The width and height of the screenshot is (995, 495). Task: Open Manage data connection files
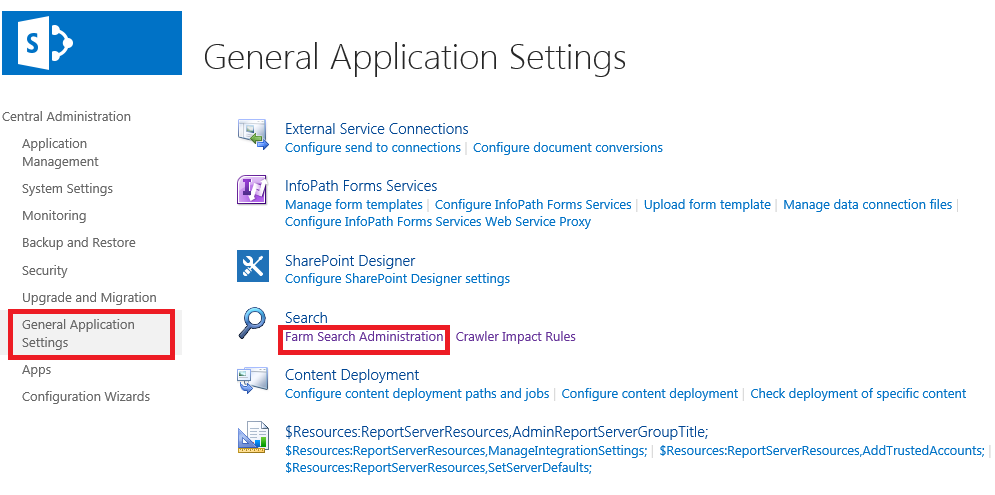(867, 204)
